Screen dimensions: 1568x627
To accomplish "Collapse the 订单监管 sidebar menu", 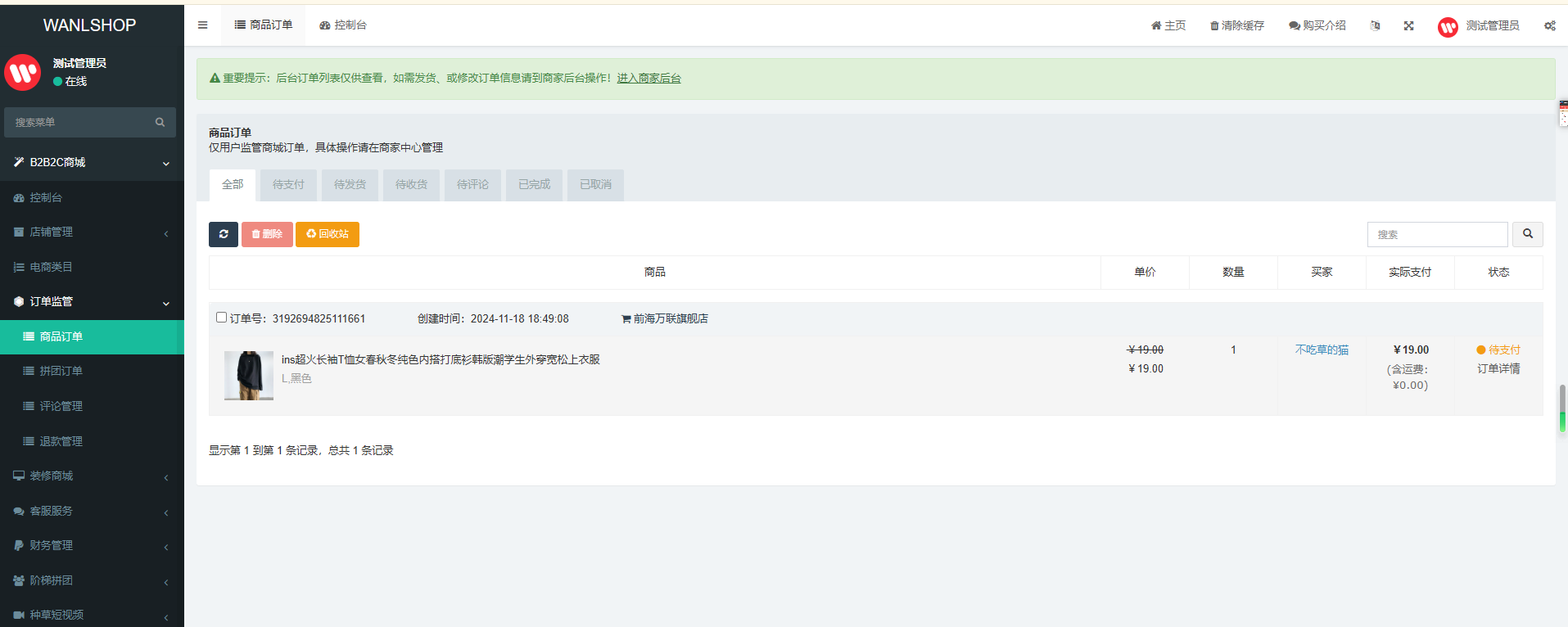I will pos(92,302).
